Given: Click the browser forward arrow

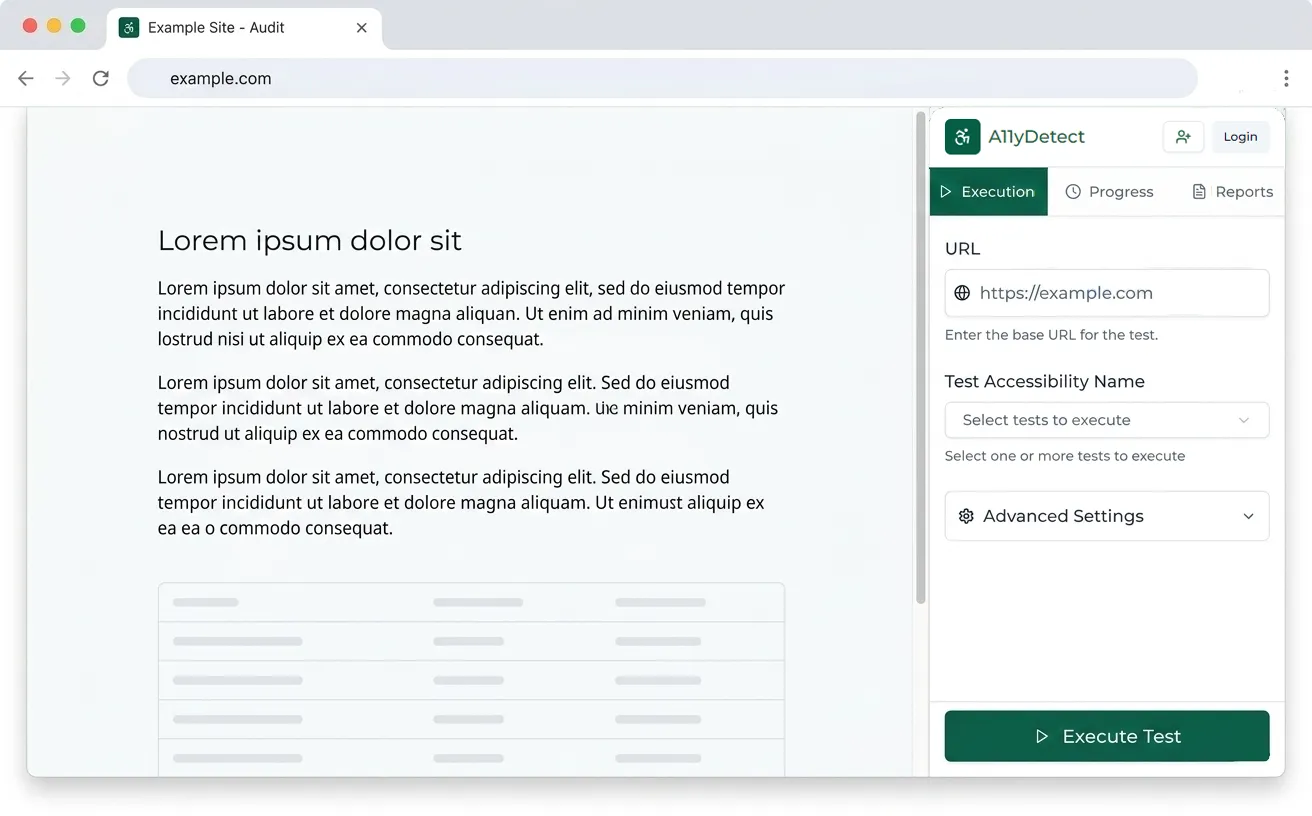Looking at the screenshot, I should point(63,78).
